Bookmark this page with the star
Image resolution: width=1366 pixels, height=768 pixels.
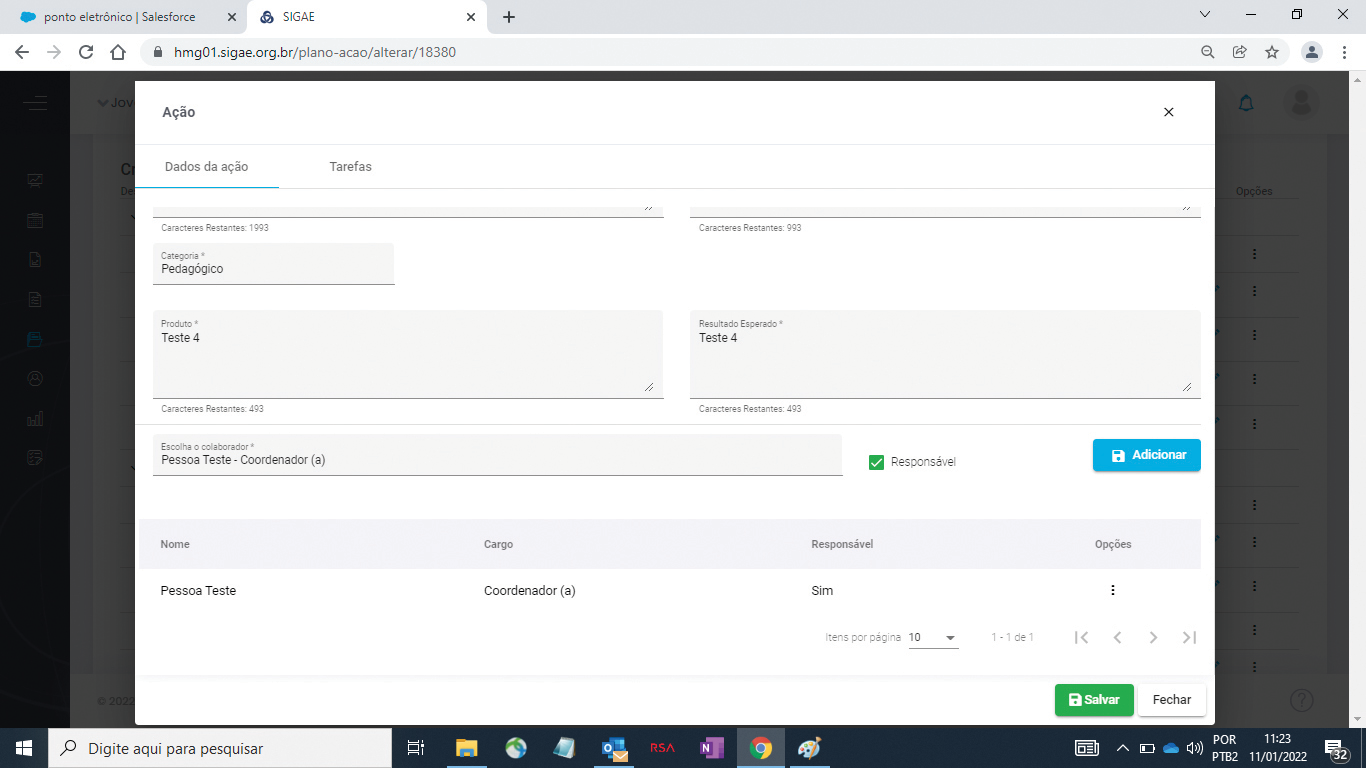click(x=1271, y=52)
